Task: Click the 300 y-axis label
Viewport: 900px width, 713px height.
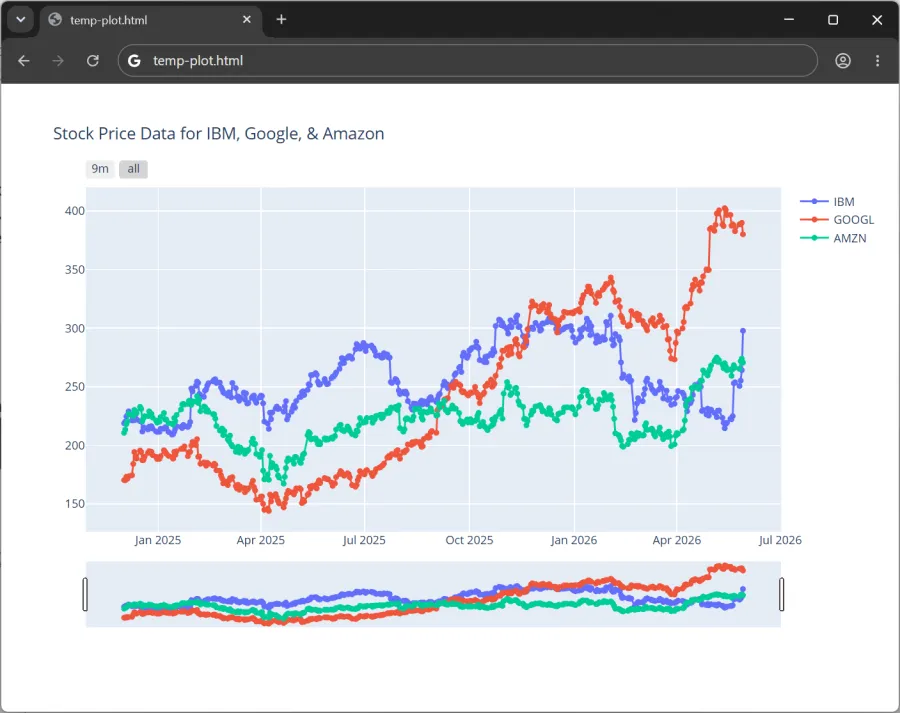Action: tap(75, 328)
